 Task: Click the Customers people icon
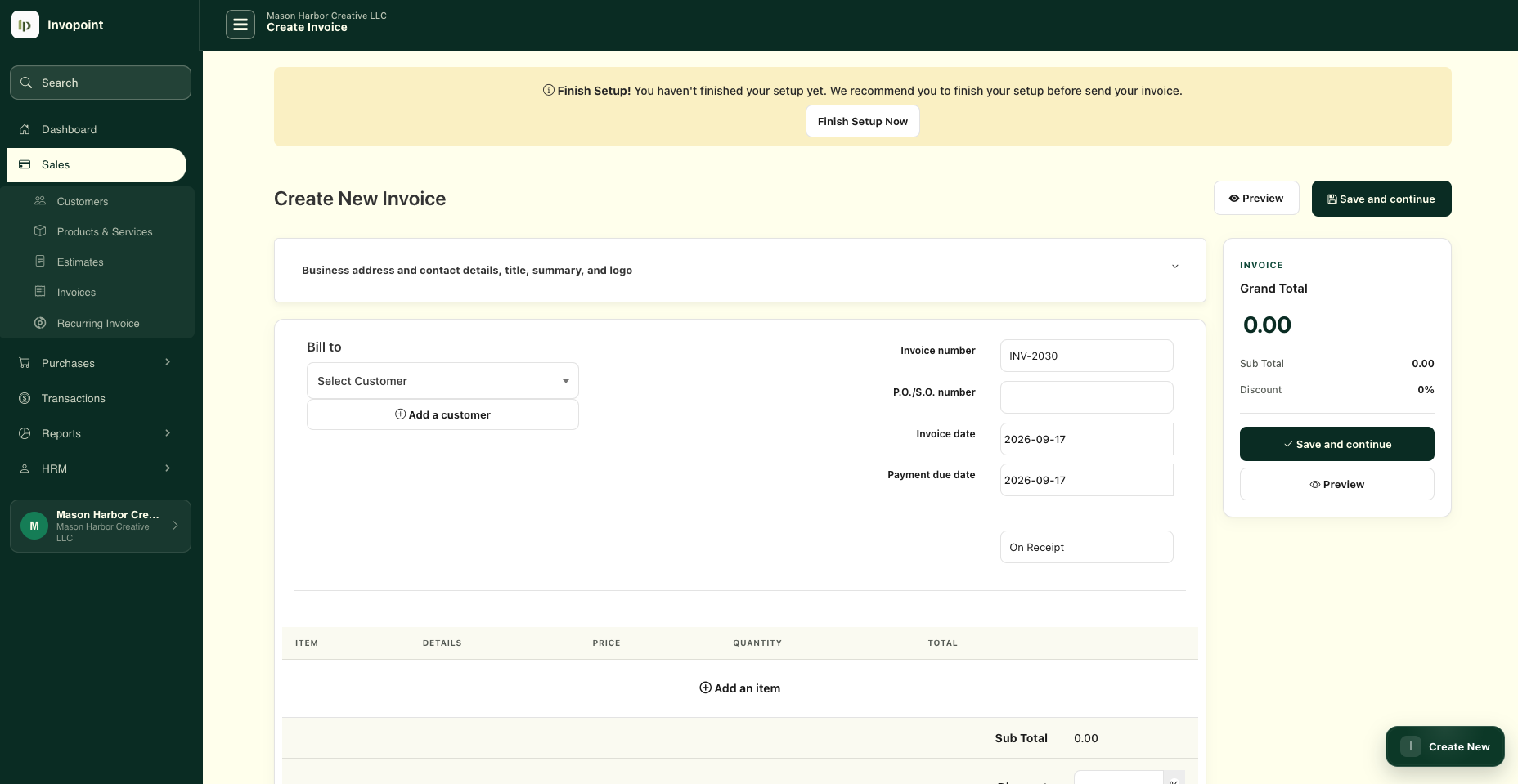(40, 201)
